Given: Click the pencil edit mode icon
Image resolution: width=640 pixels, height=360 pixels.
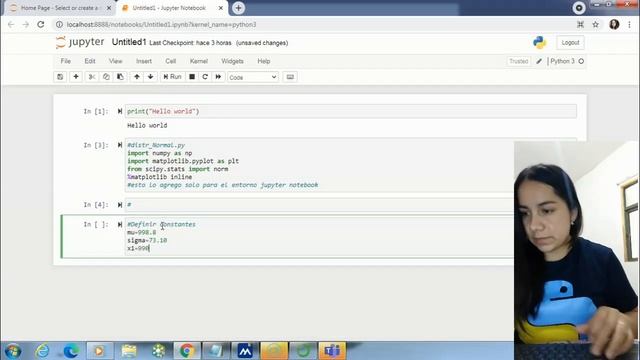Looking at the screenshot, I should pyautogui.click(x=539, y=61).
